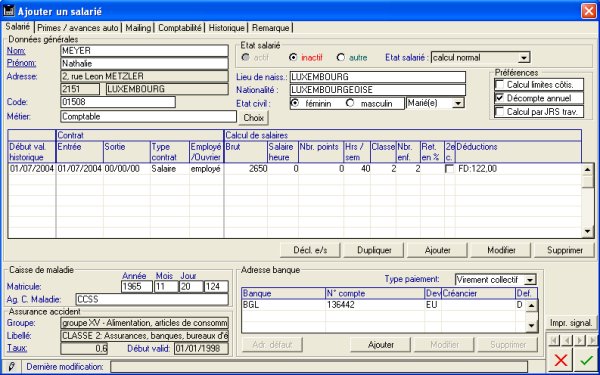Toggle the 2e c. checkbox in contract row
This screenshot has width=600, height=375.
click(x=450, y=169)
